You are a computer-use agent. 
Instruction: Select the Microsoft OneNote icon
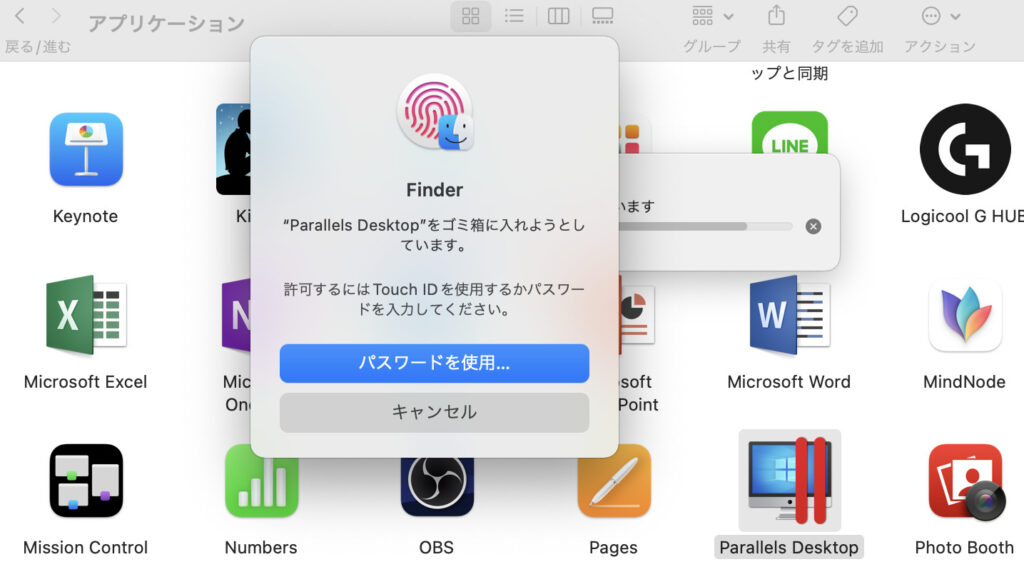coord(236,315)
